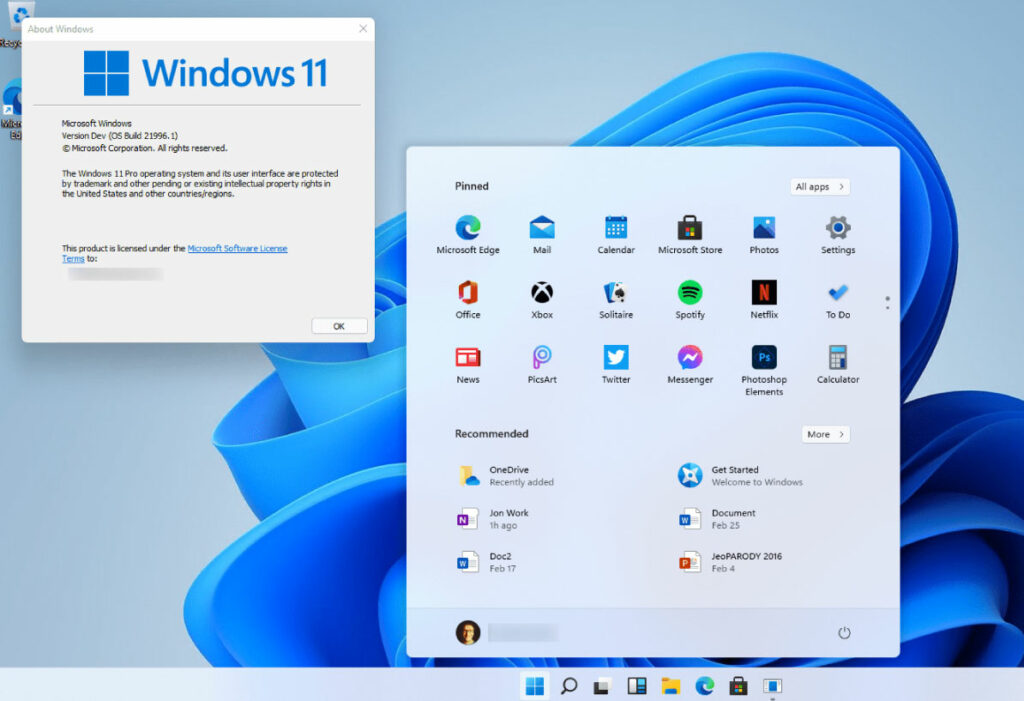Launch the Photos app
1024x701 pixels.
(764, 235)
